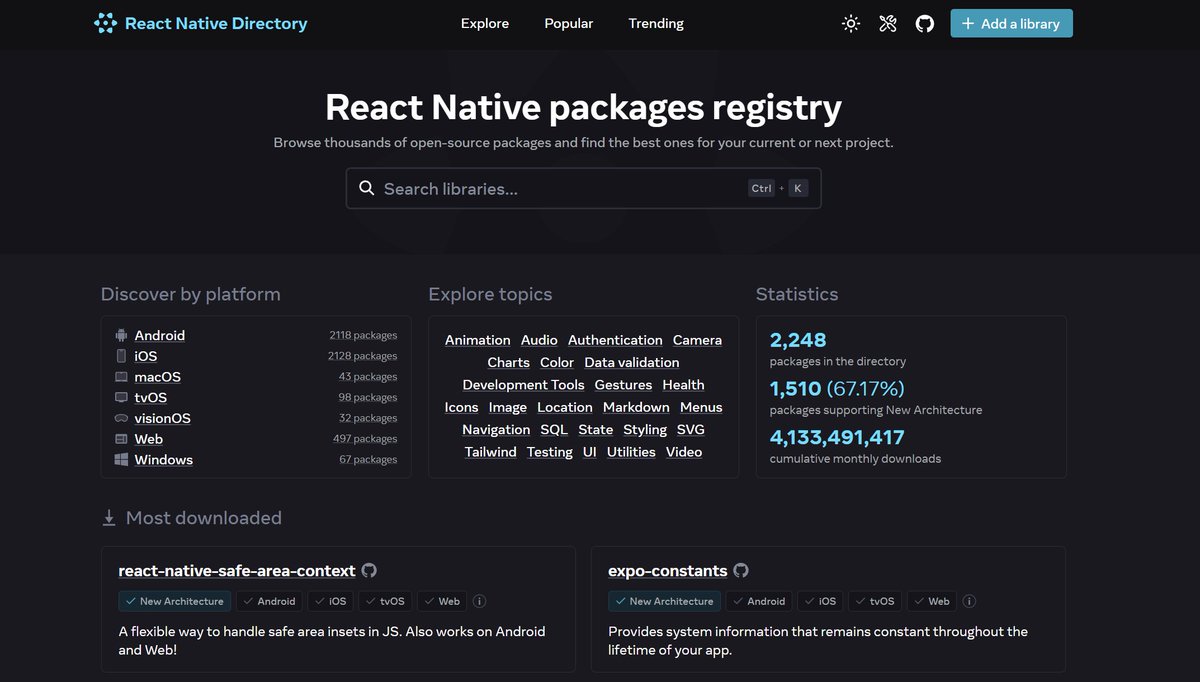Open the Trending navigation item
1200x682 pixels.
[656, 23]
